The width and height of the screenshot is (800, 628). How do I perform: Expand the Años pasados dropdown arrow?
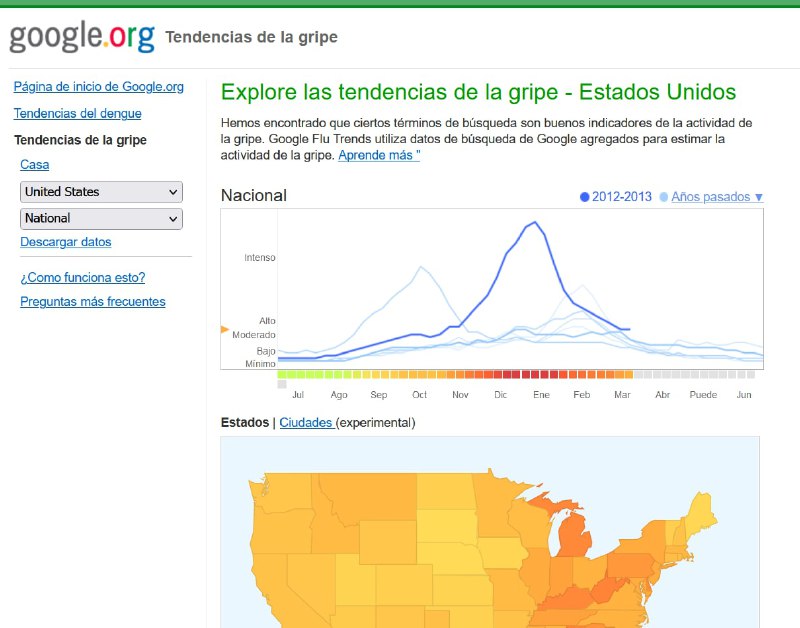(759, 197)
